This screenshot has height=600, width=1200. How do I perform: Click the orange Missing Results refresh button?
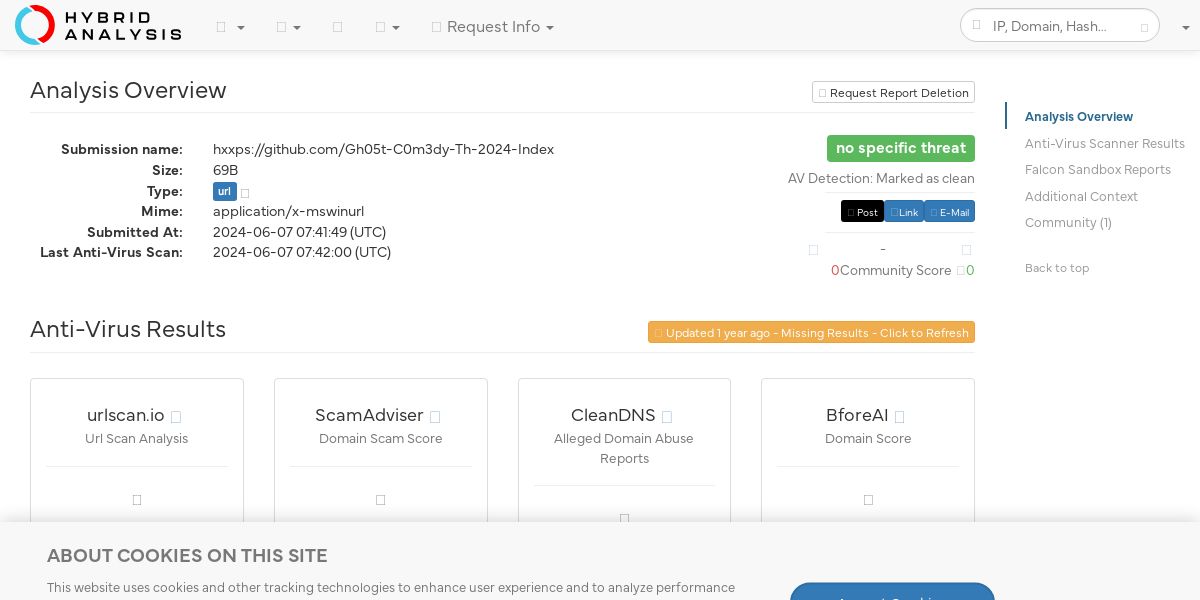(x=811, y=333)
